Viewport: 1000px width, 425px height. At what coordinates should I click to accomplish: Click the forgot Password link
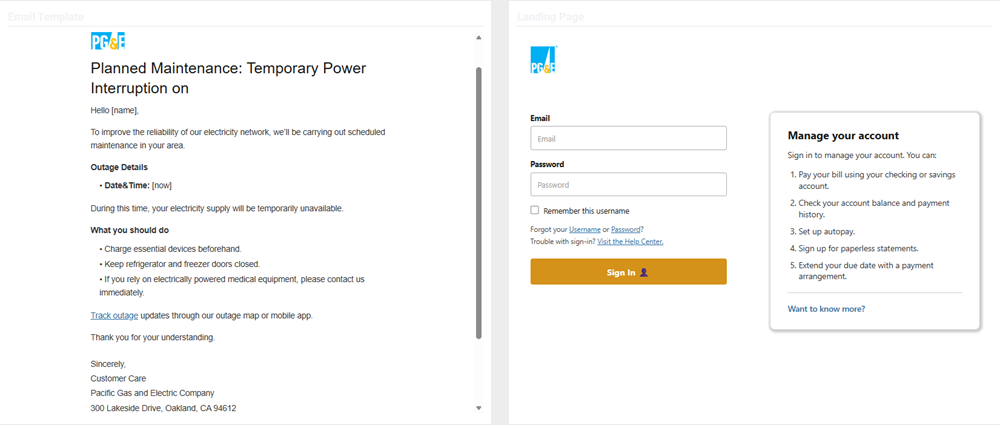tap(626, 229)
